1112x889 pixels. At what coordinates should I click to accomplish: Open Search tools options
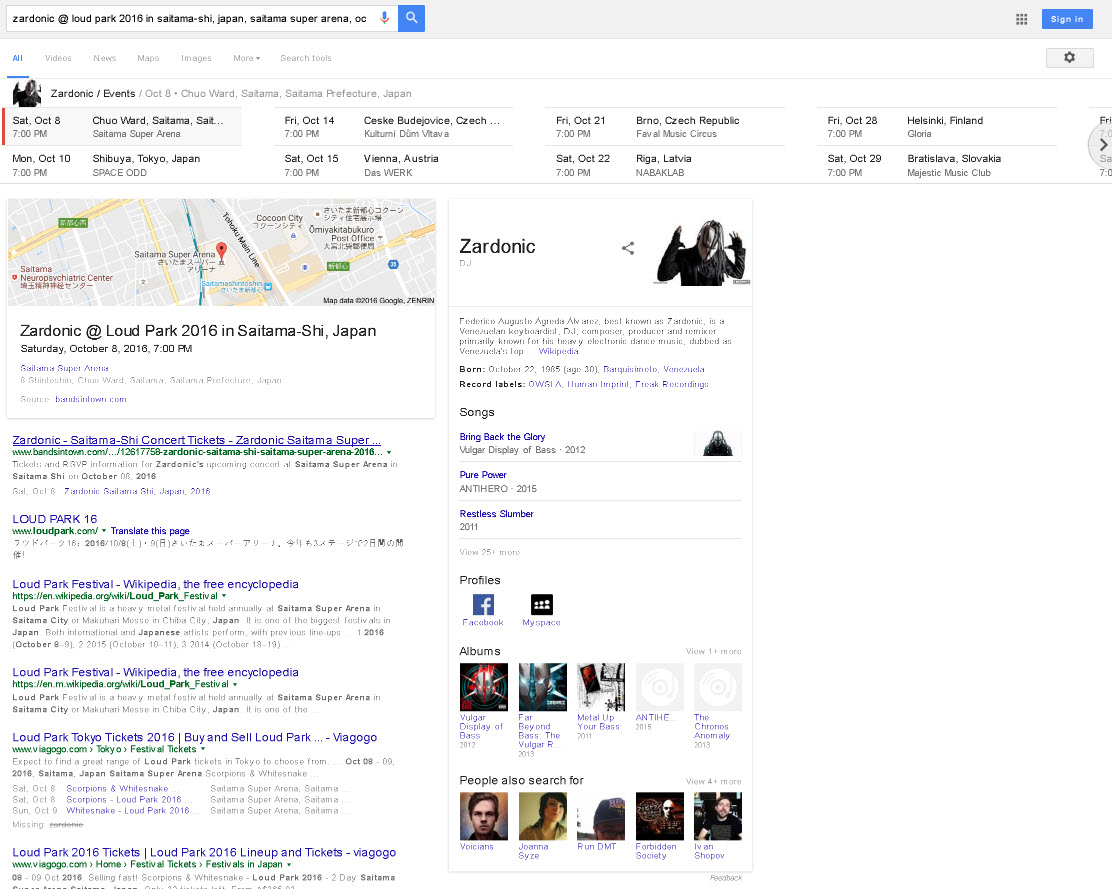tap(306, 58)
